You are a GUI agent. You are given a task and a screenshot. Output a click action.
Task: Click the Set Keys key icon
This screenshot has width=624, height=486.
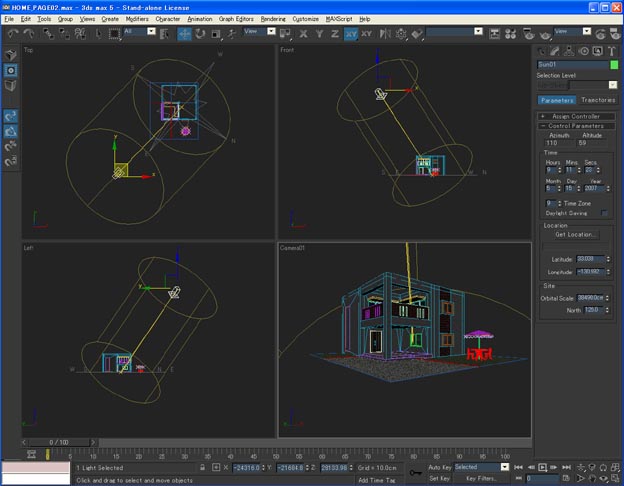click(x=415, y=473)
